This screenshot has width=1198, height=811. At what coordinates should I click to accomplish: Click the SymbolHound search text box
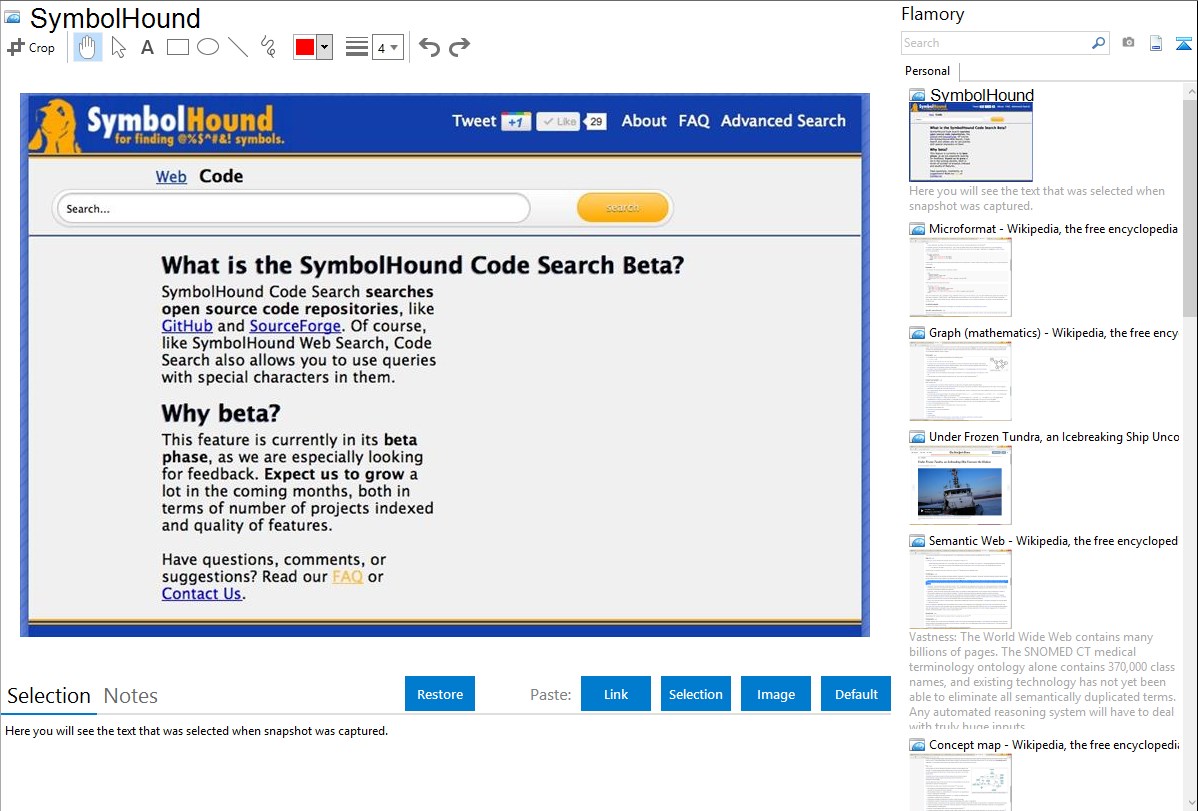(x=293, y=208)
